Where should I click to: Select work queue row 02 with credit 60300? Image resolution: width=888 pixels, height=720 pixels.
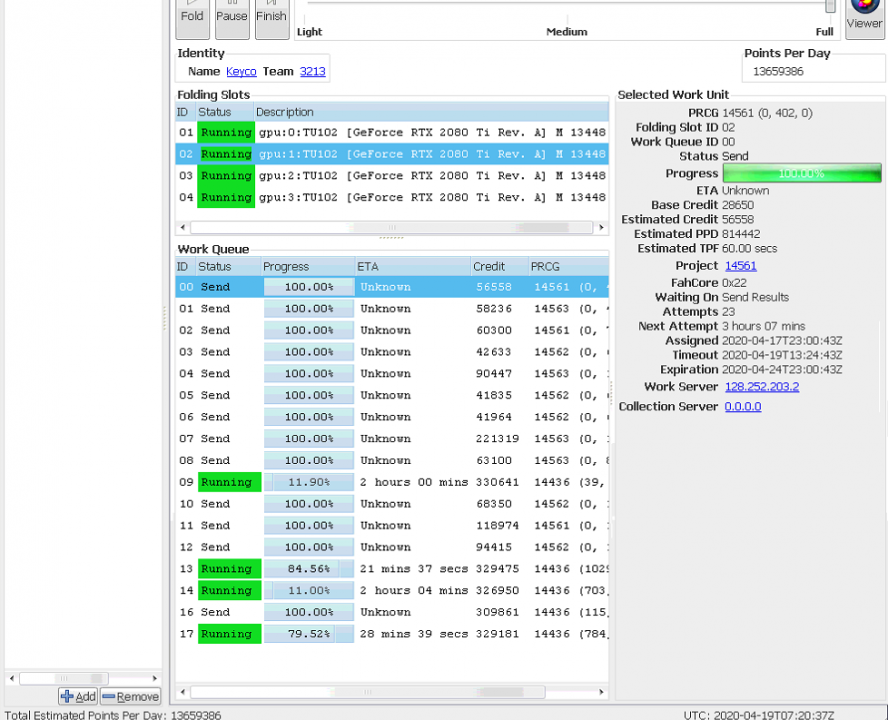392,330
